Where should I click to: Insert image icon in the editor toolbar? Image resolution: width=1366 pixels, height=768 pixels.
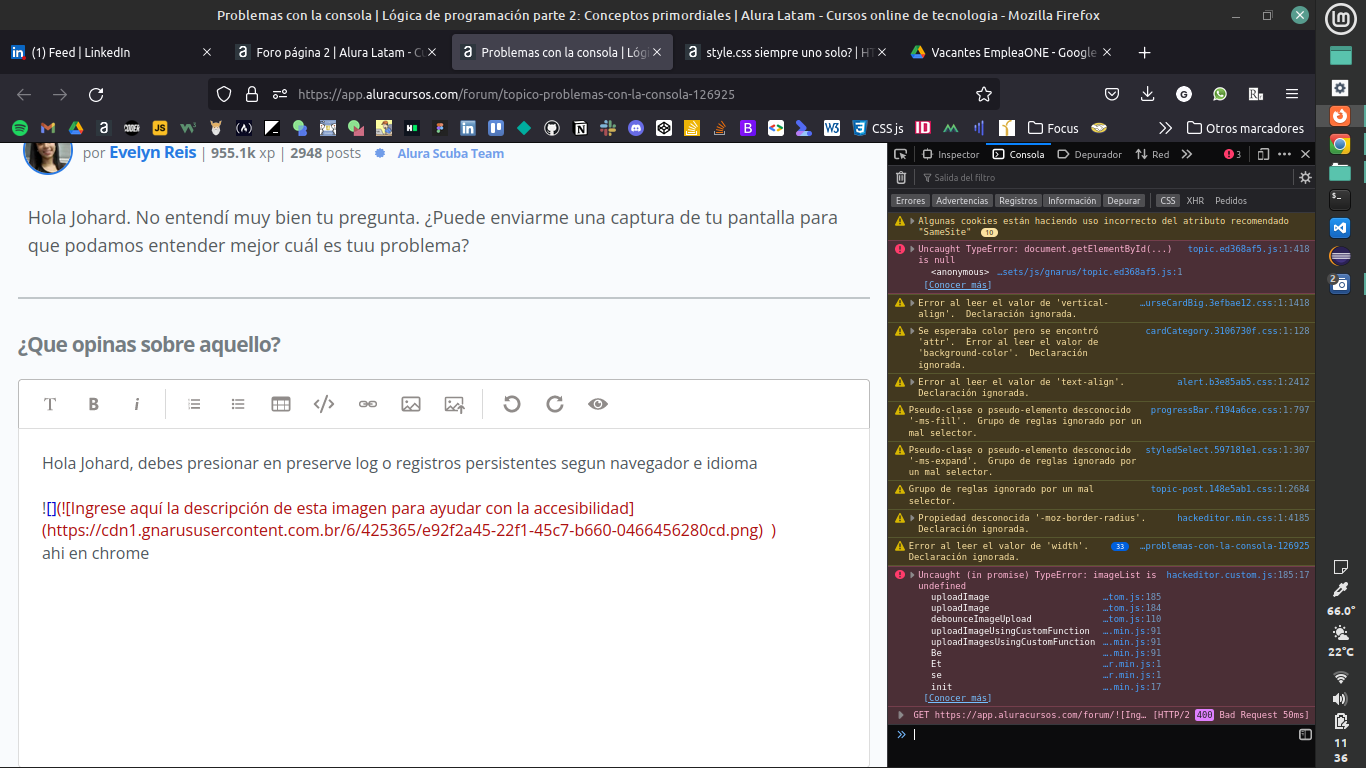(411, 404)
